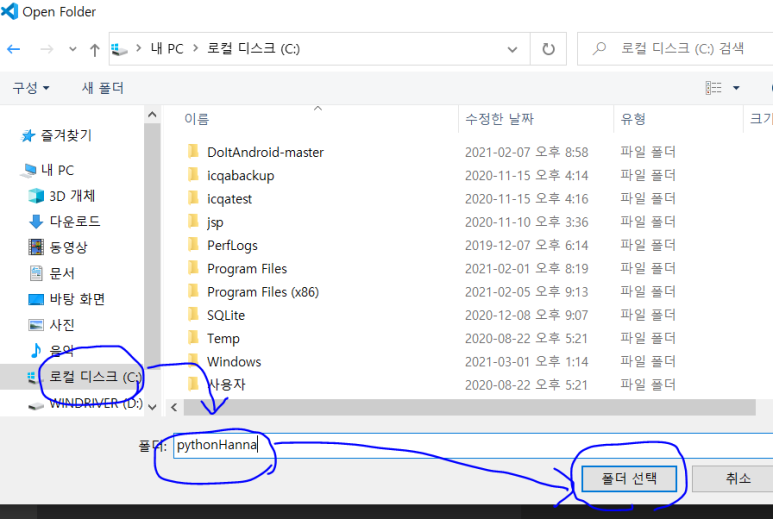Click the Temp folder icon
The height and width of the screenshot is (519, 773).
[193, 337]
